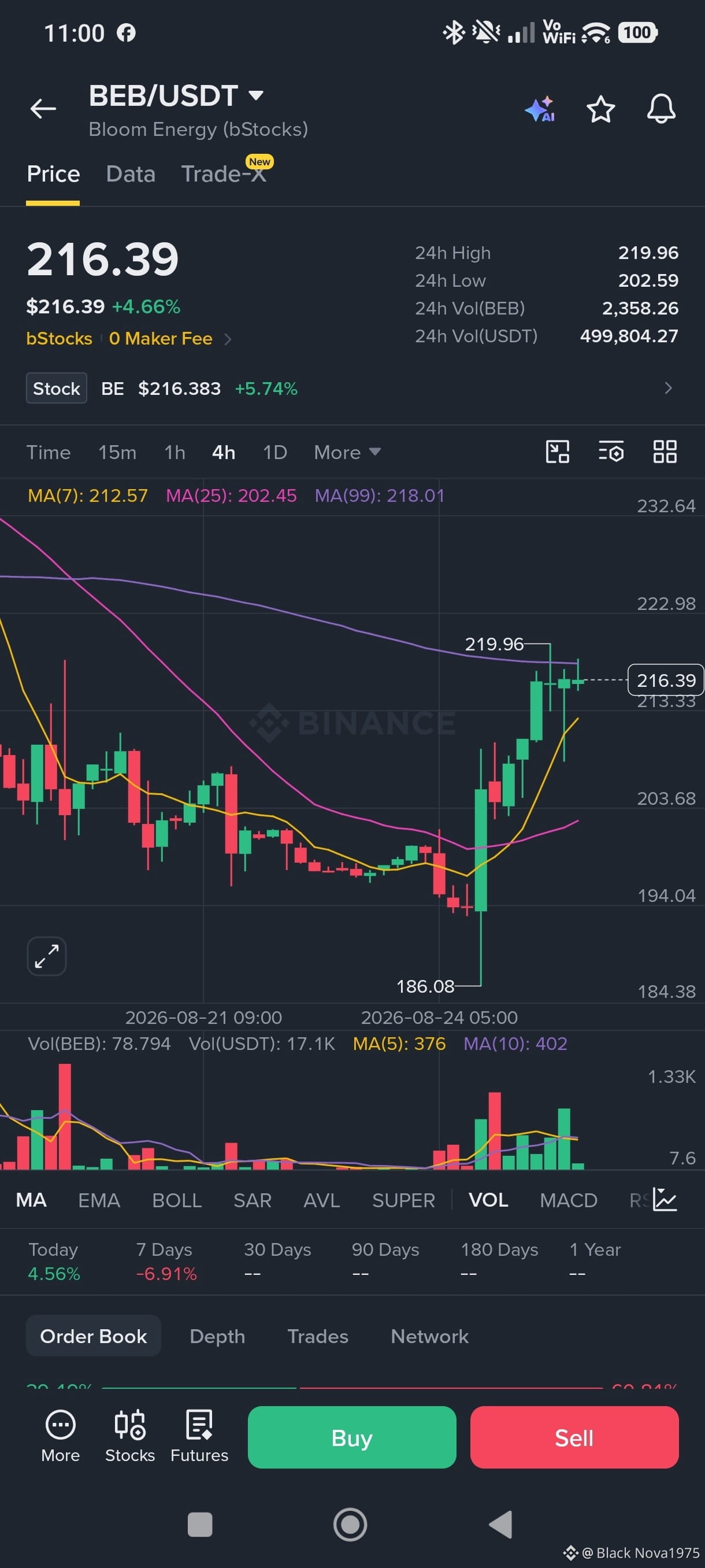
Task: Tap Android back triangle button
Action: tap(500, 1524)
